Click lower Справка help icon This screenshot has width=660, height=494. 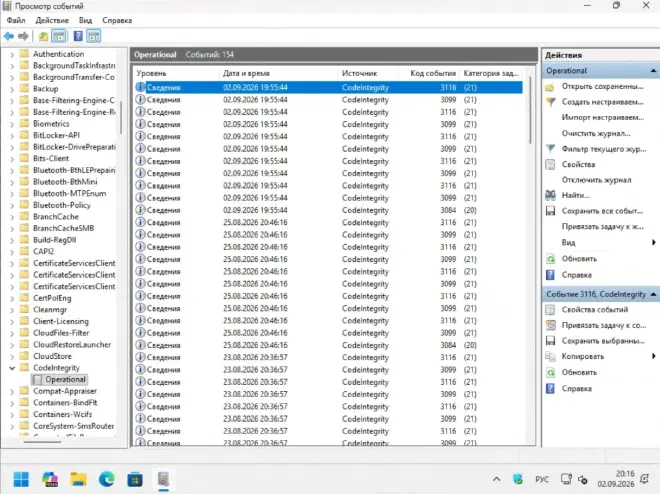[550, 388]
